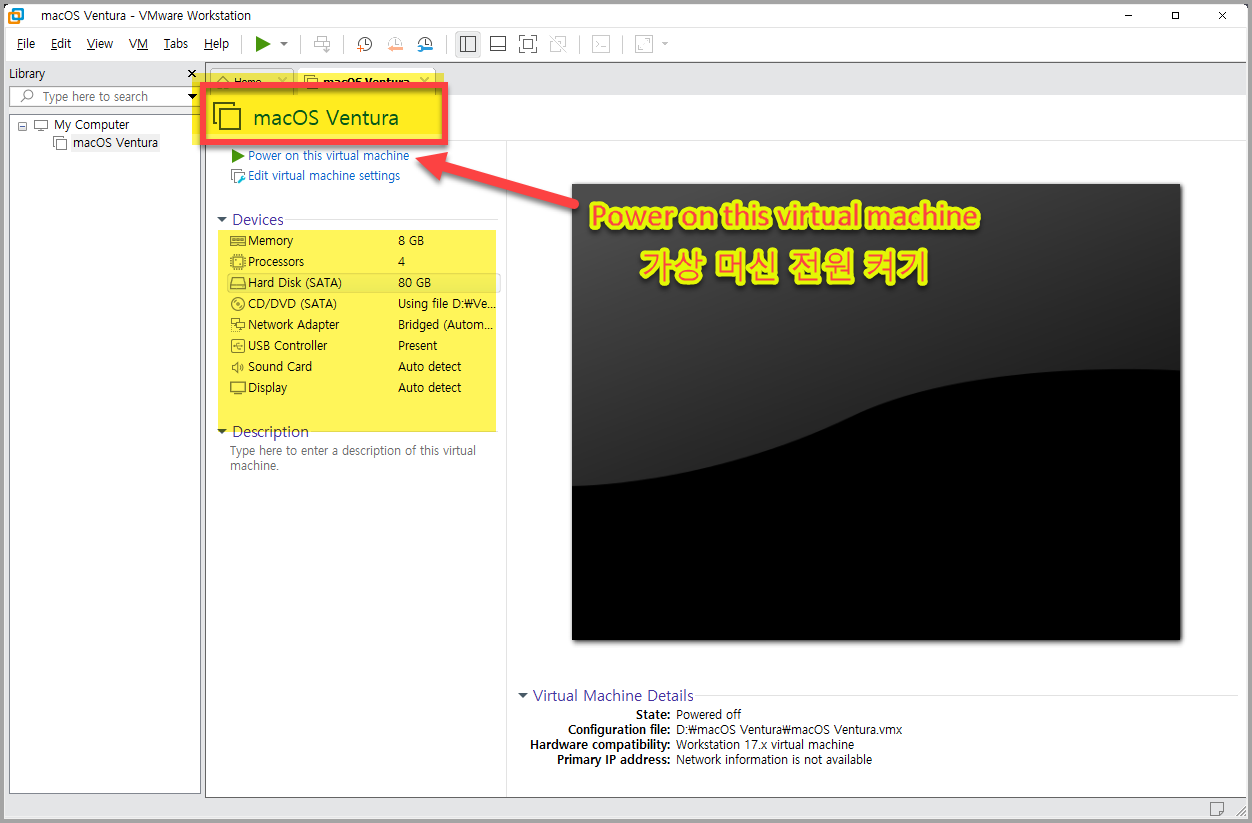Enter full screen mode icon
This screenshot has height=823, width=1252.
528,44
